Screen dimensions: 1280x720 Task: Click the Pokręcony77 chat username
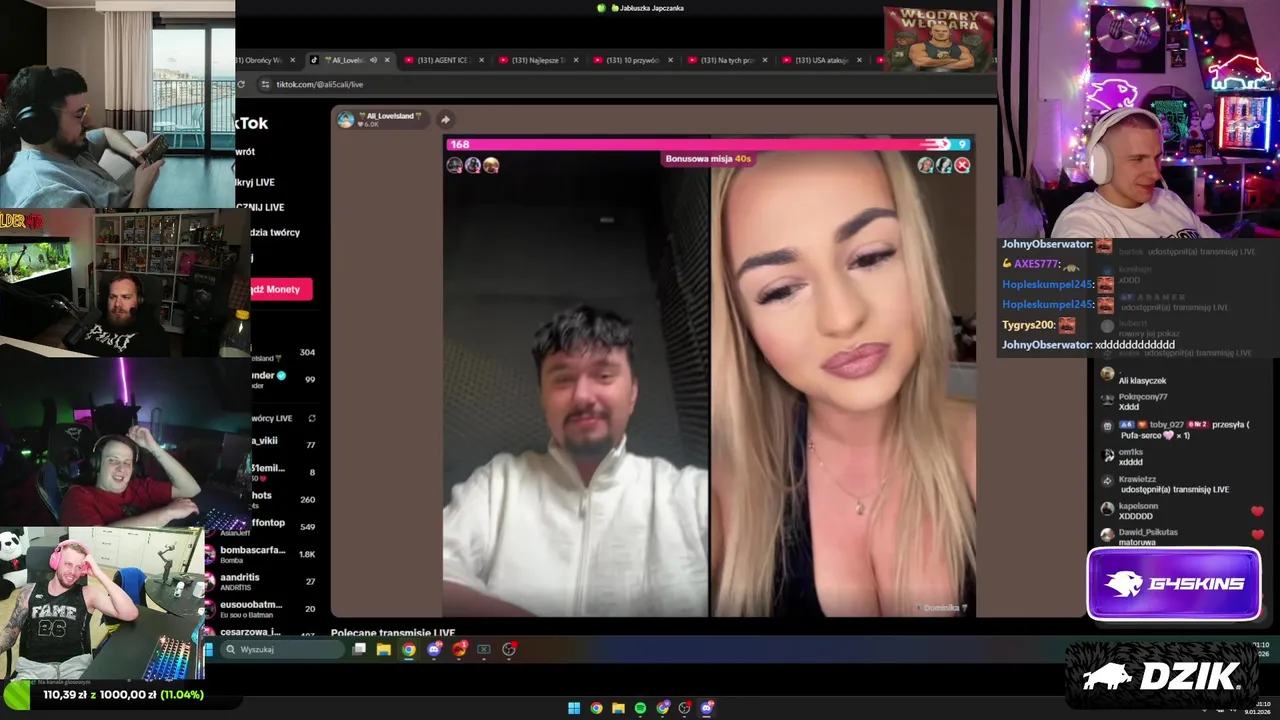click(x=1143, y=397)
